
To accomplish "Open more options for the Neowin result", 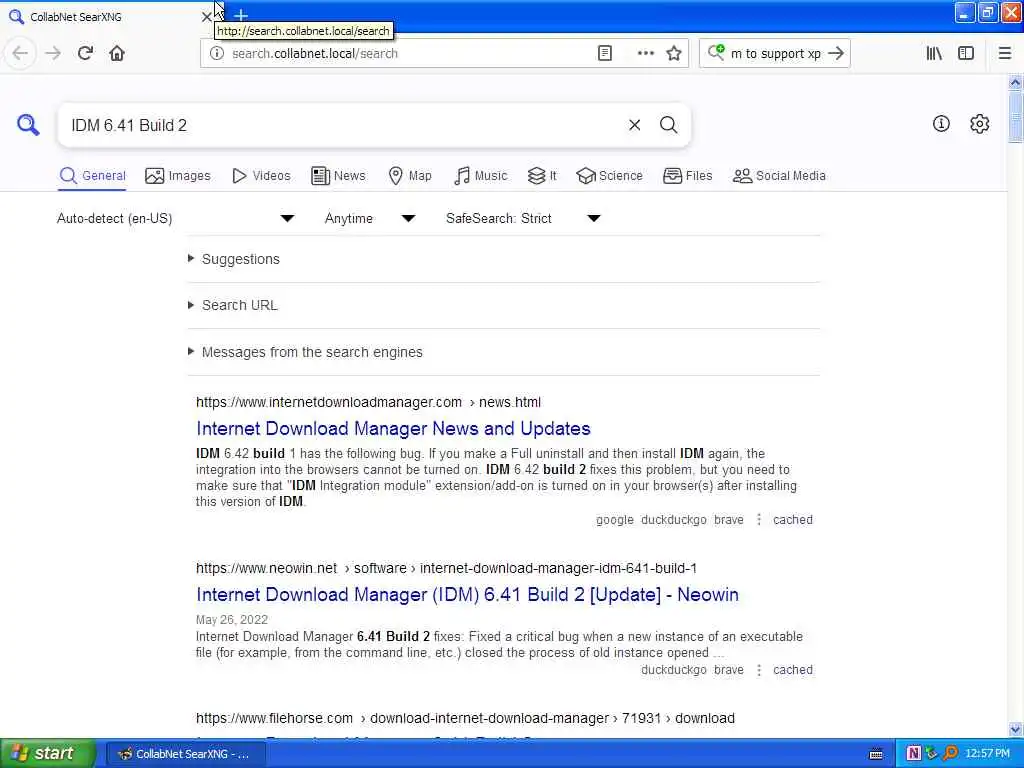I will tap(759, 669).
